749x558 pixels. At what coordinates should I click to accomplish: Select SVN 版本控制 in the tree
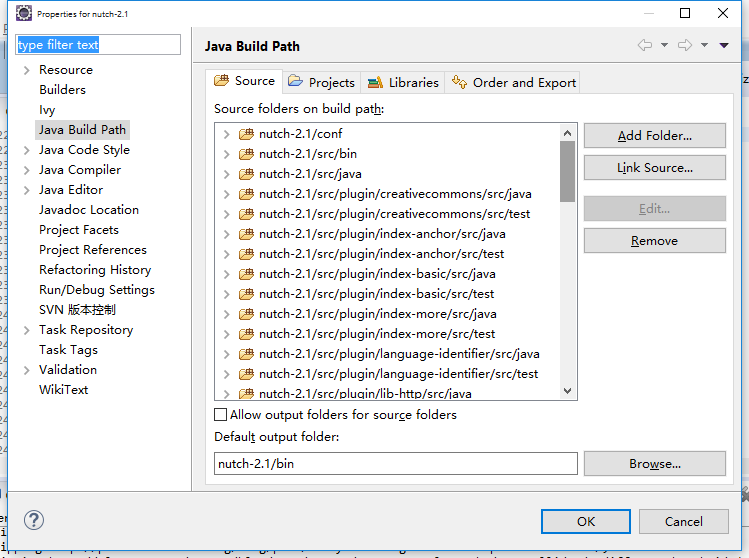point(77,310)
